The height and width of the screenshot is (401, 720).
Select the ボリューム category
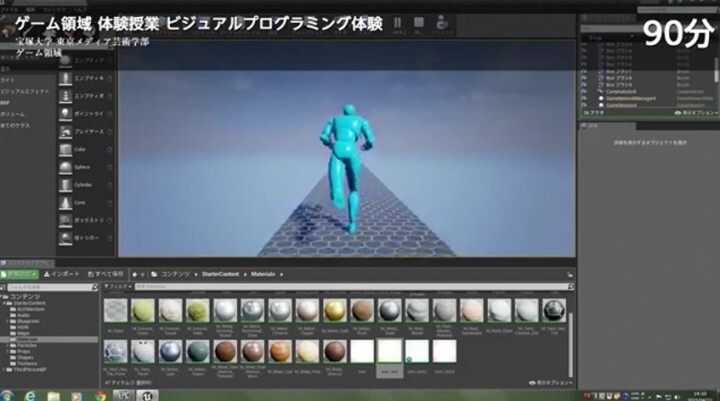click(12, 114)
